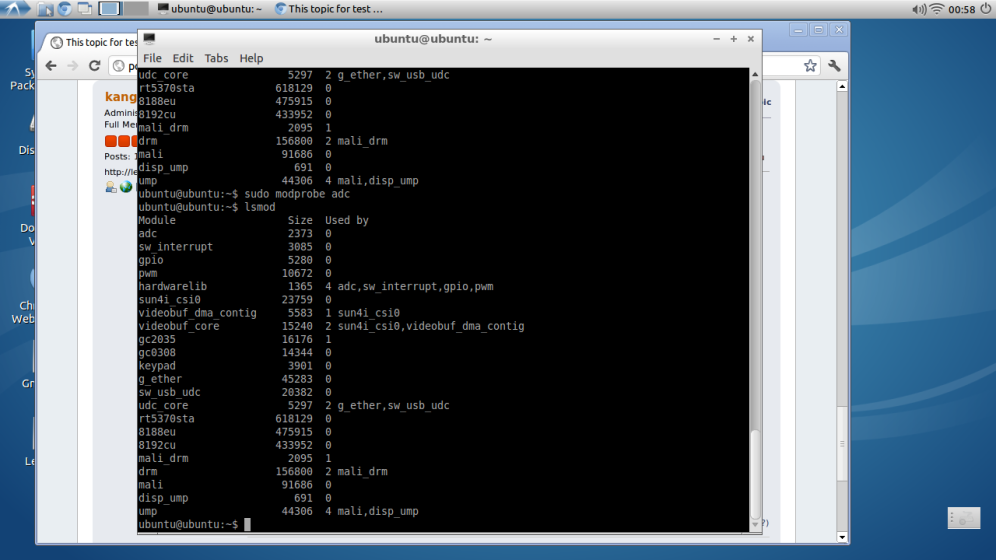
Task: Select the 'This topic for test' taskbar entry
Action: click(x=329, y=9)
